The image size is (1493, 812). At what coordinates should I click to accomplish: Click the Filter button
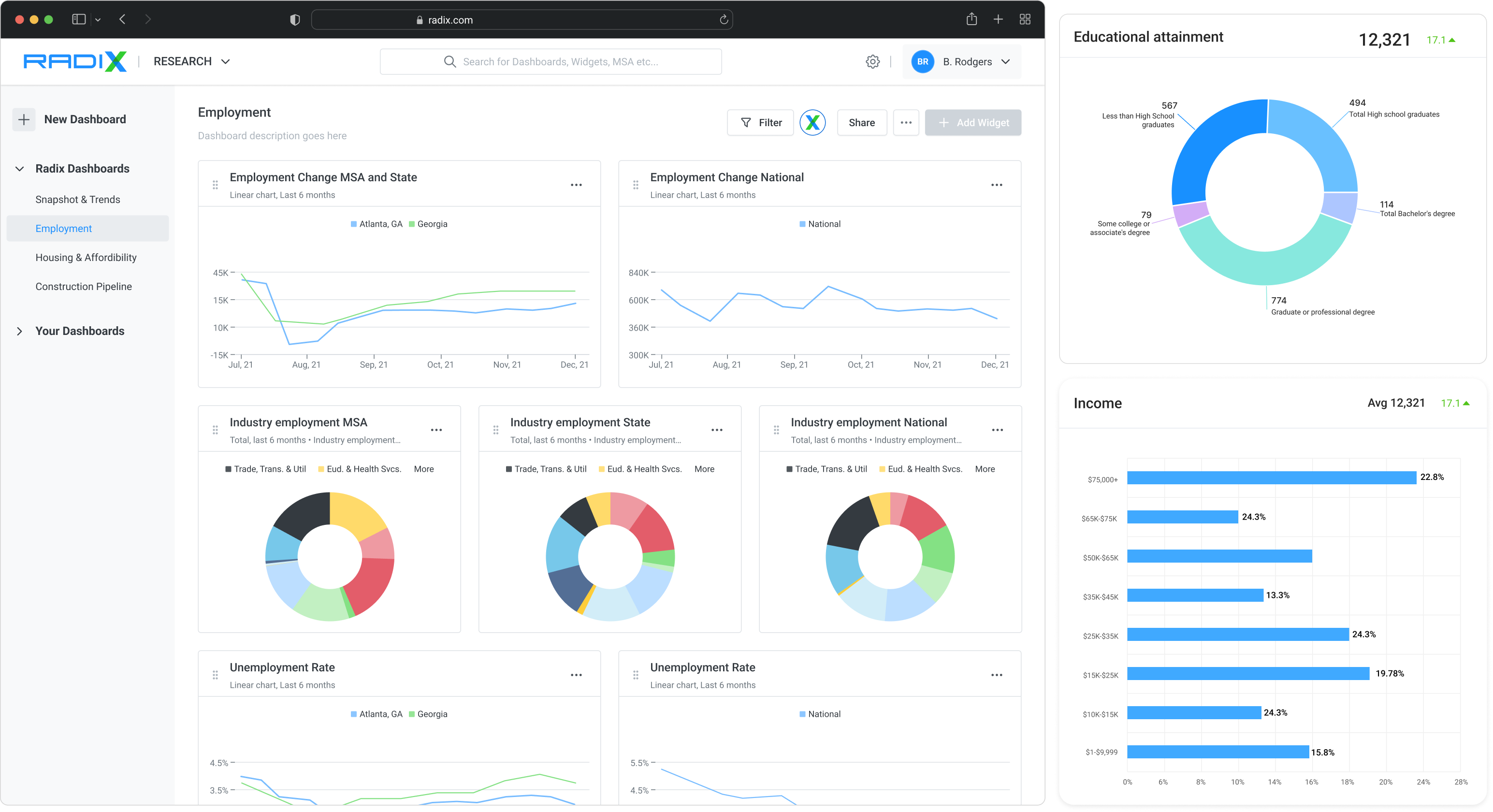[760, 122]
